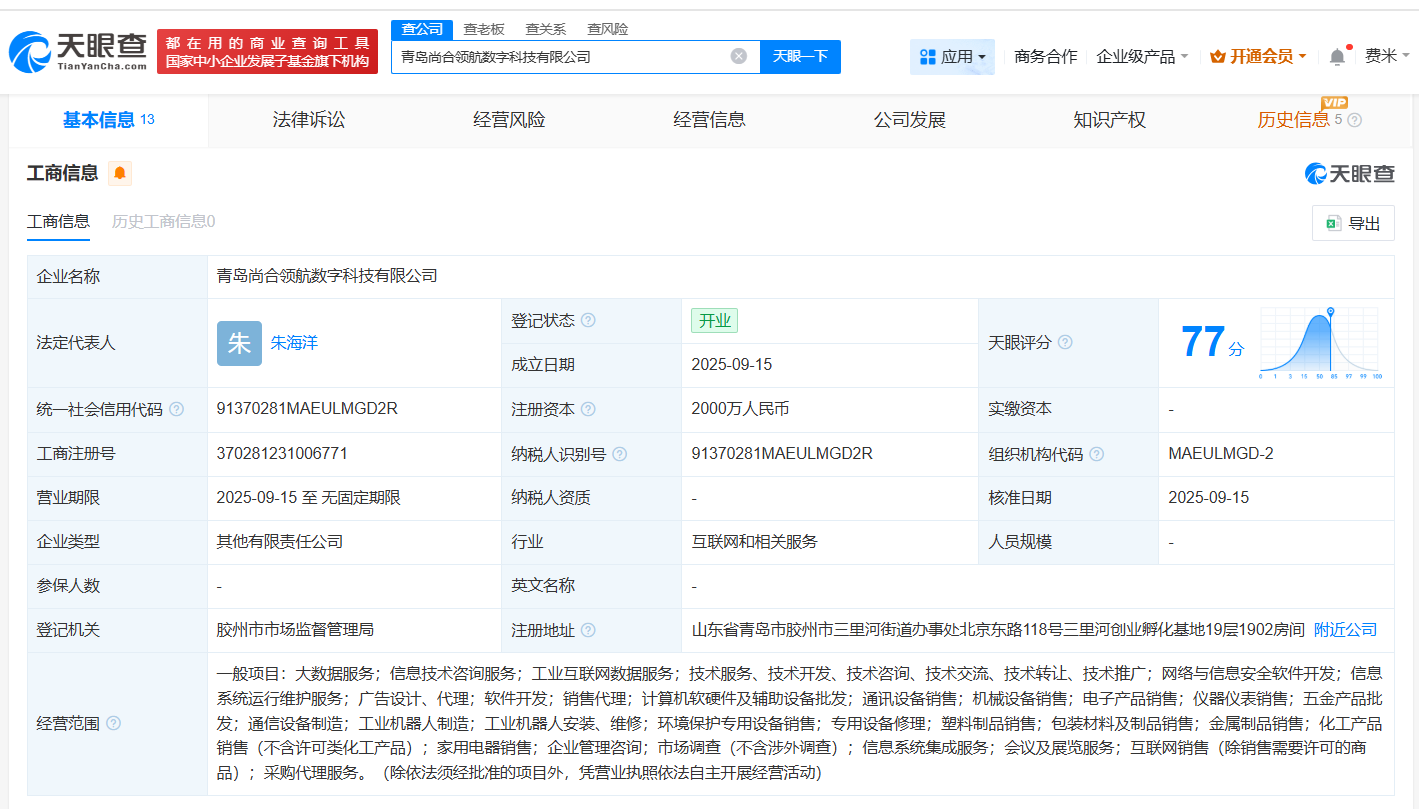Click the Excel export icon on 导出
1419x809 pixels.
click(x=1332, y=222)
